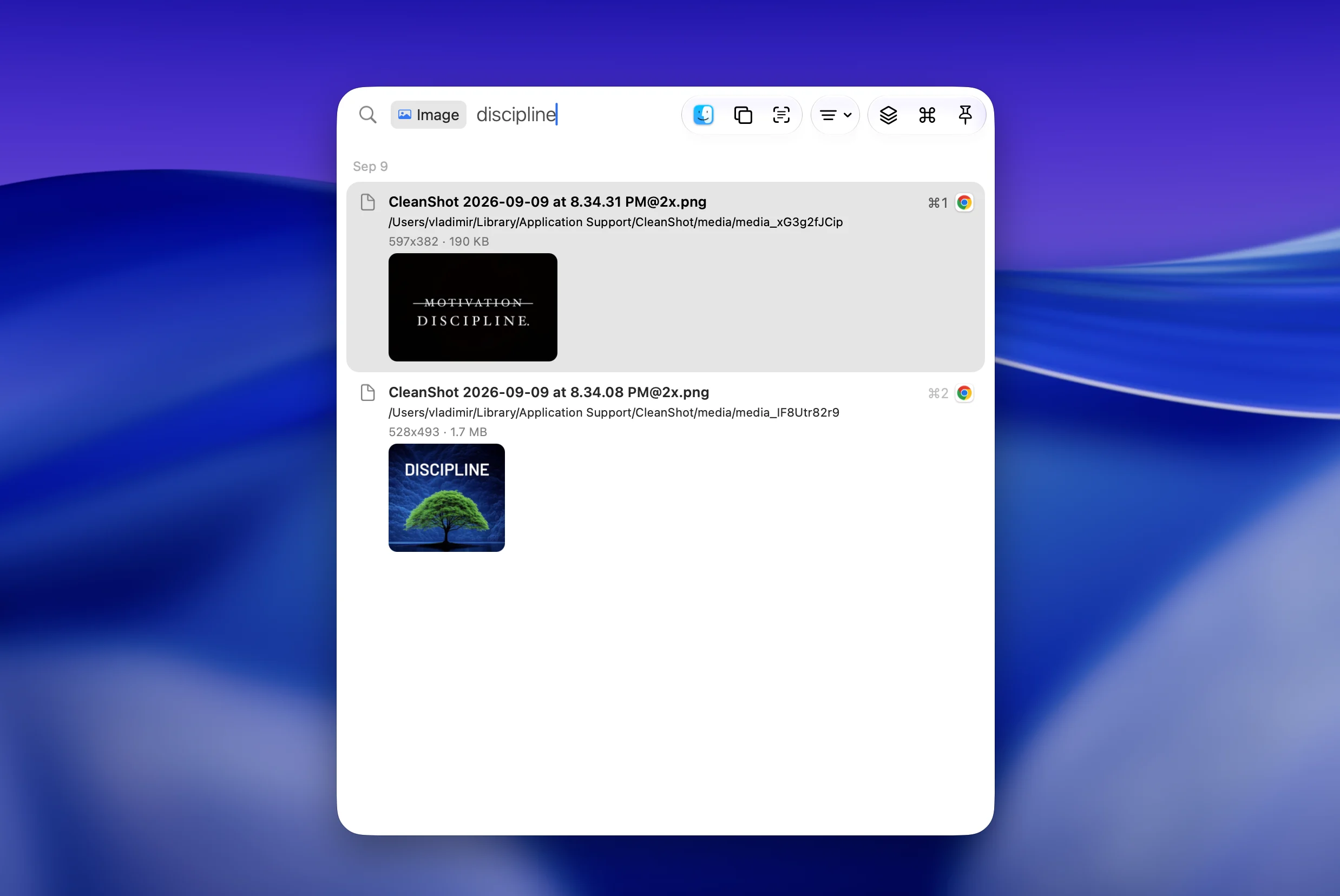1340x896 pixels.
Task: Select CleanShot 8.34.31 PM file name
Action: point(548,202)
